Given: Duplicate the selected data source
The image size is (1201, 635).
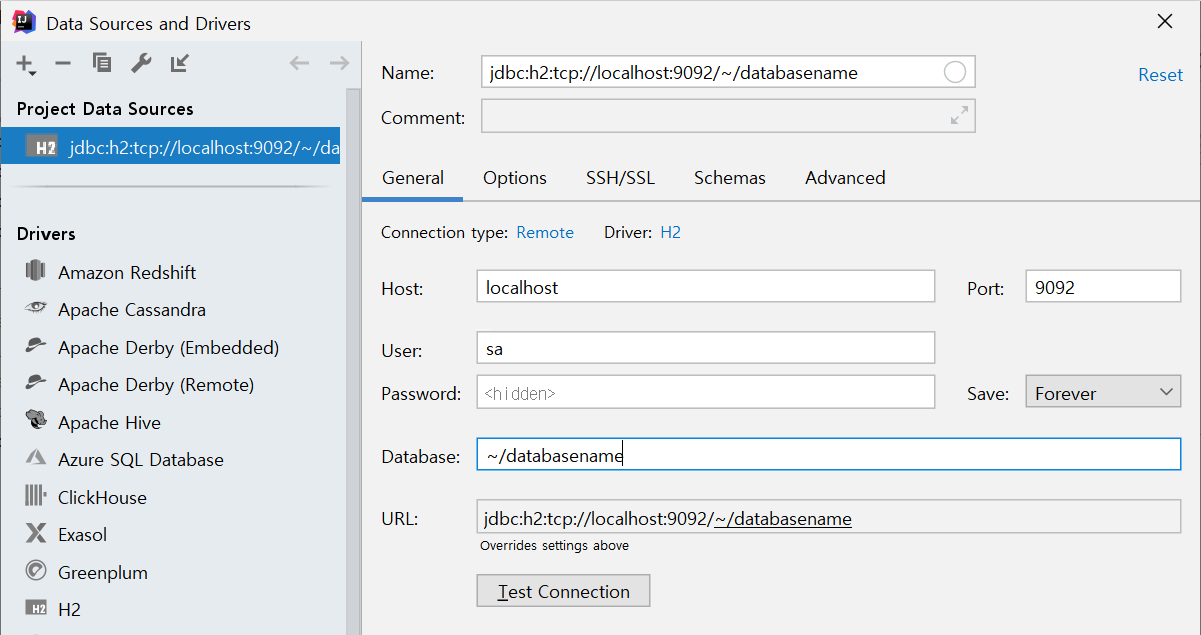Looking at the screenshot, I should [x=102, y=64].
